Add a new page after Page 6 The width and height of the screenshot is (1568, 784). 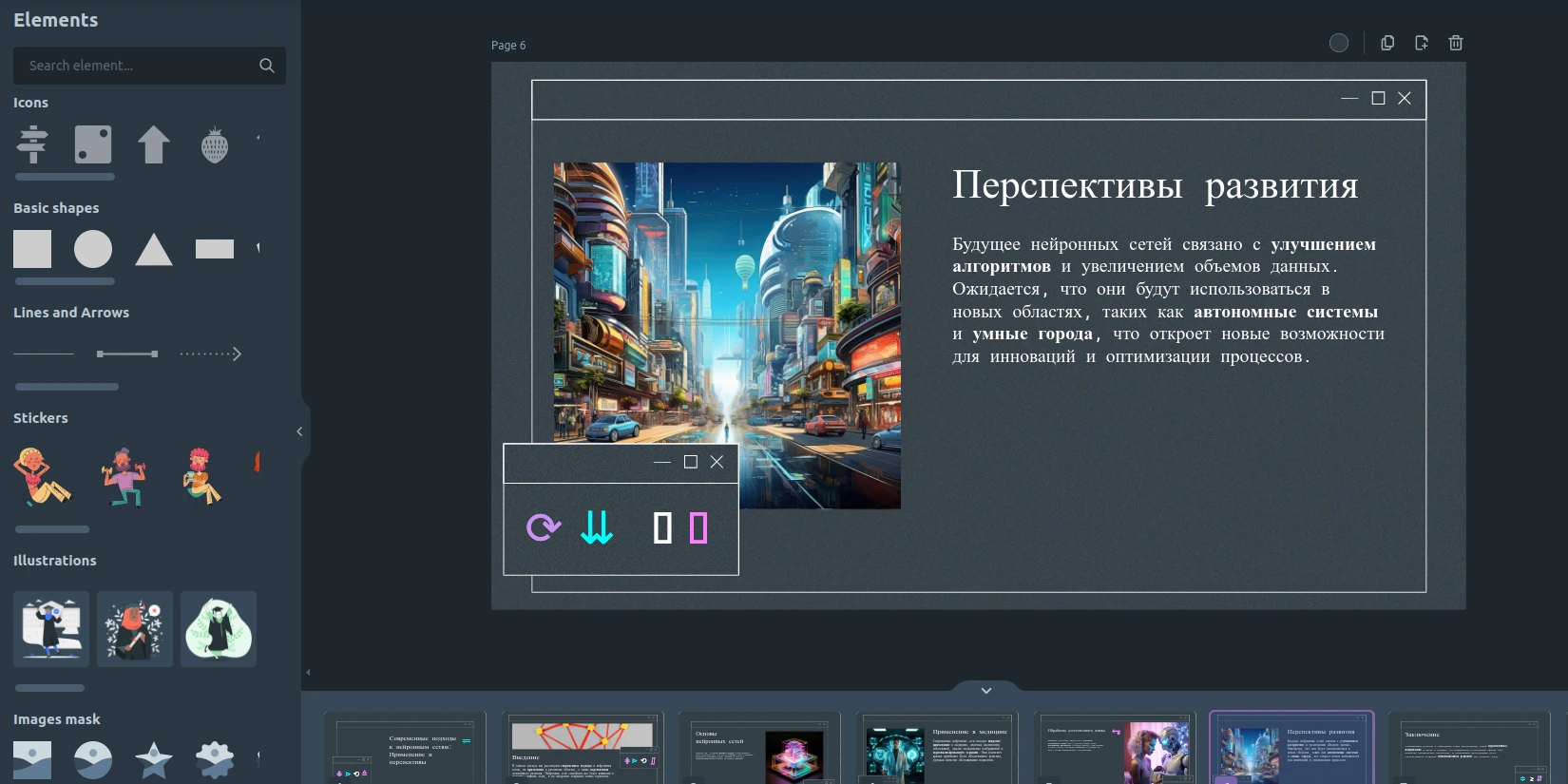pyautogui.click(x=1422, y=43)
